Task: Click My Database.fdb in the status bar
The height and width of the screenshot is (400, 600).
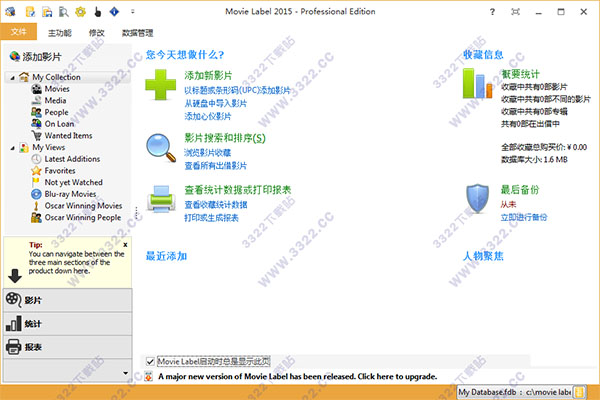Action: [488, 392]
